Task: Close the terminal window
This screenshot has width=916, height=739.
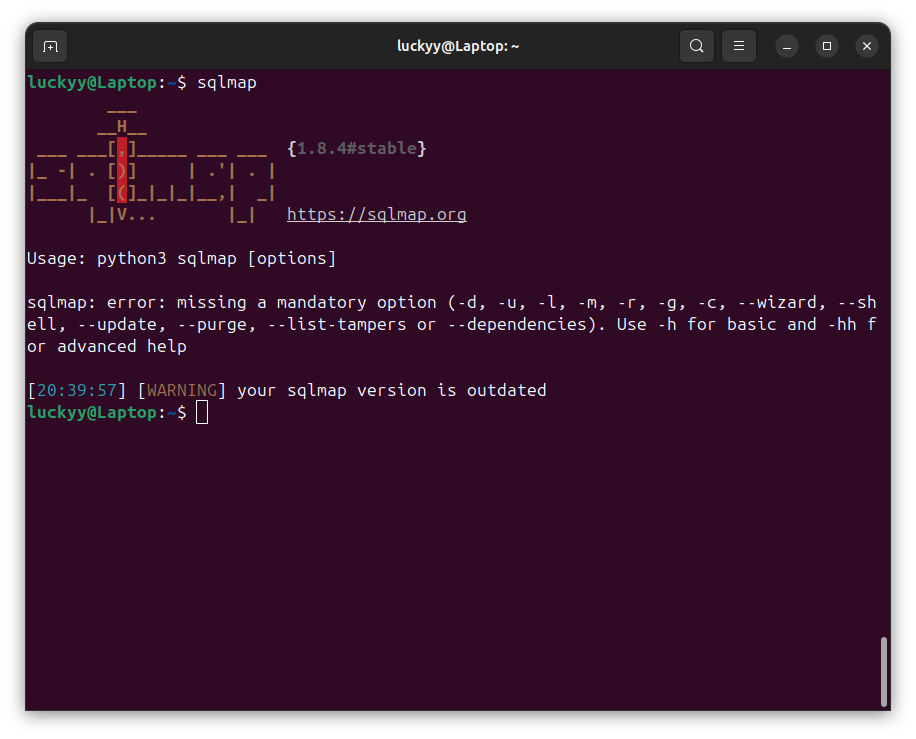Action: pos(867,46)
